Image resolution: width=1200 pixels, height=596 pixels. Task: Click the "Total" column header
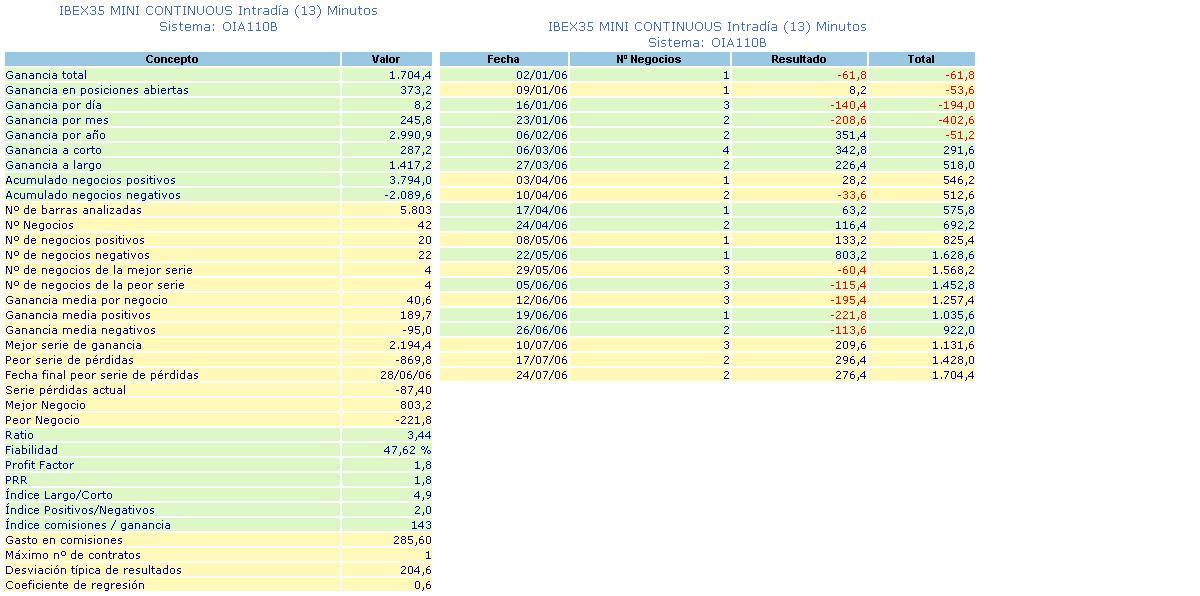(x=920, y=59)
